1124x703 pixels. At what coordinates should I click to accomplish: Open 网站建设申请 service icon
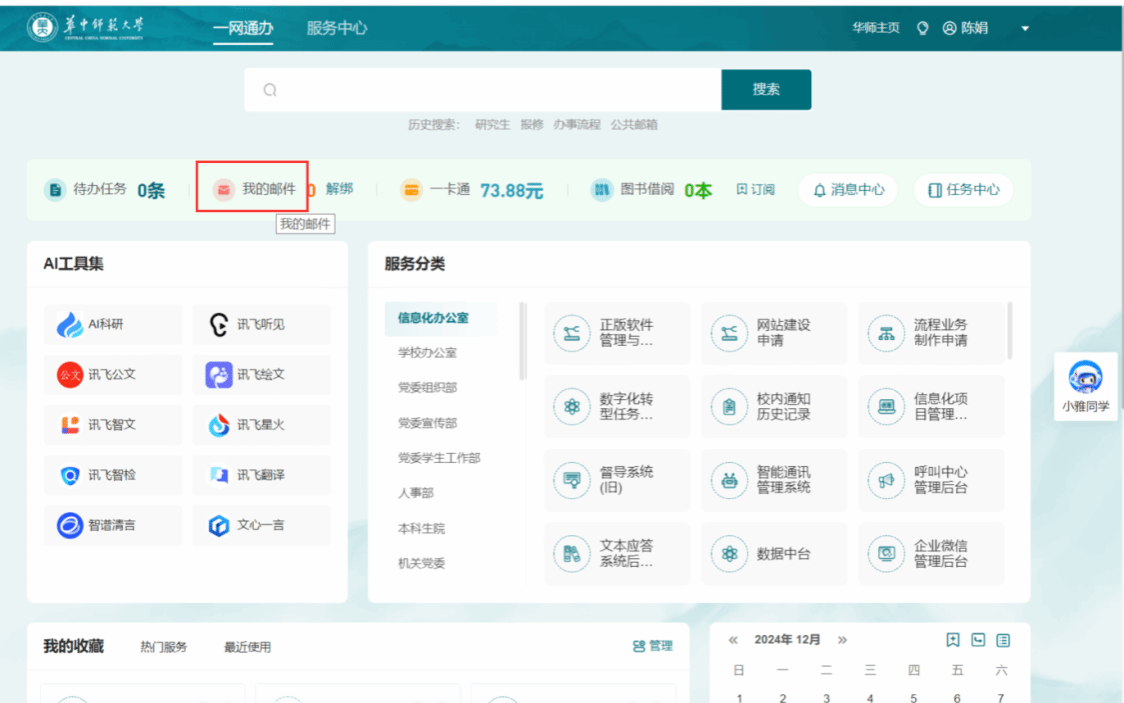[x=729, y=333]
